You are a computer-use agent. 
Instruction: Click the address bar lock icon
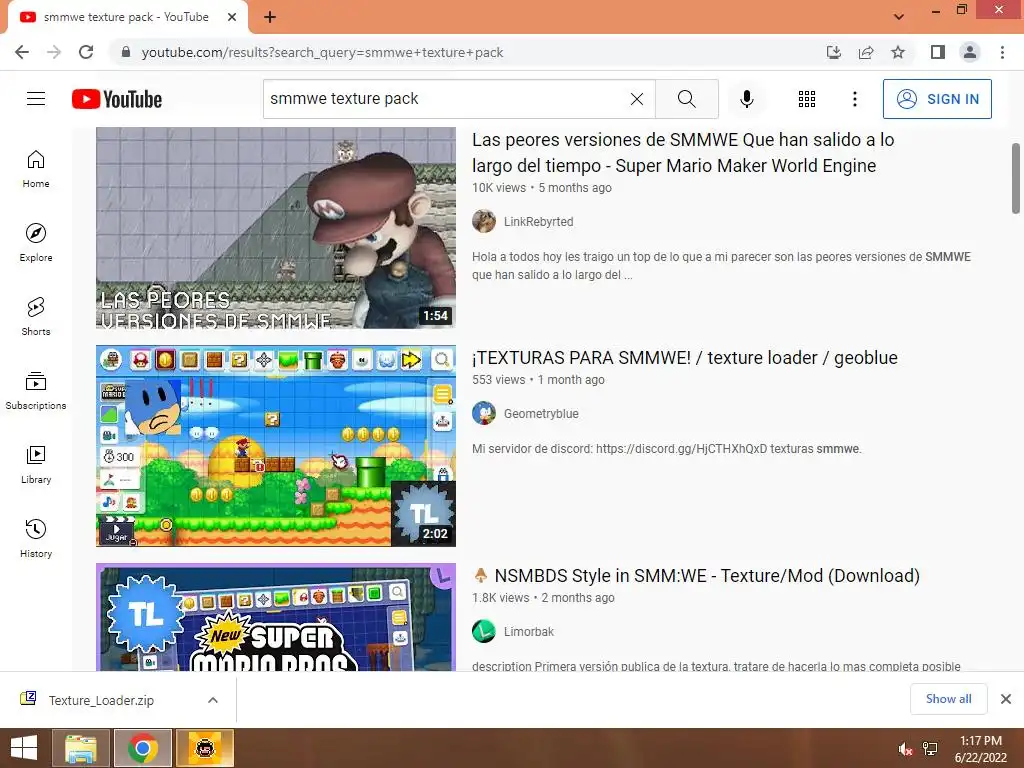[x=126, y=52]
